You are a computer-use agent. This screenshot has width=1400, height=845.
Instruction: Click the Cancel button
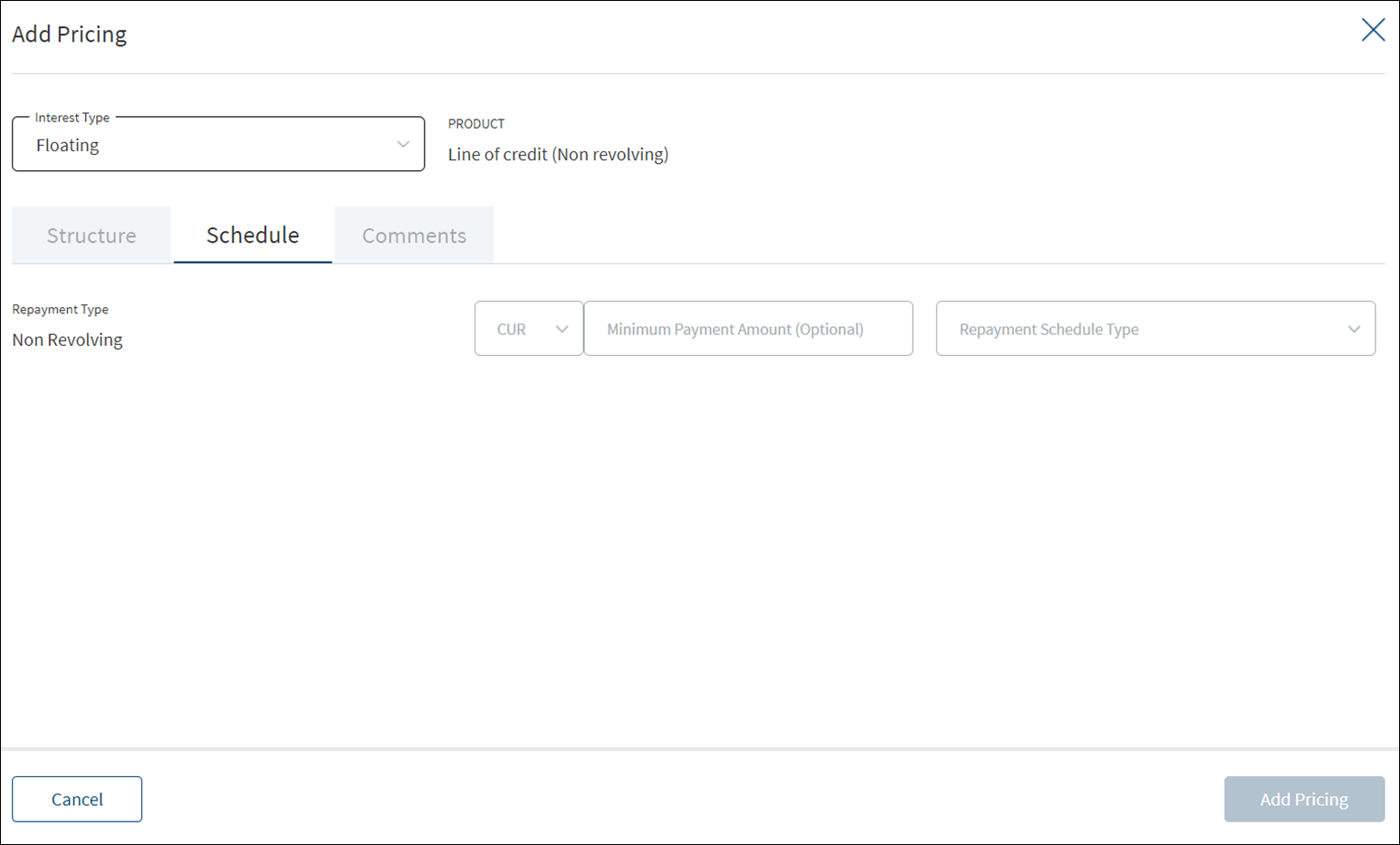click(x=77, y=799)
